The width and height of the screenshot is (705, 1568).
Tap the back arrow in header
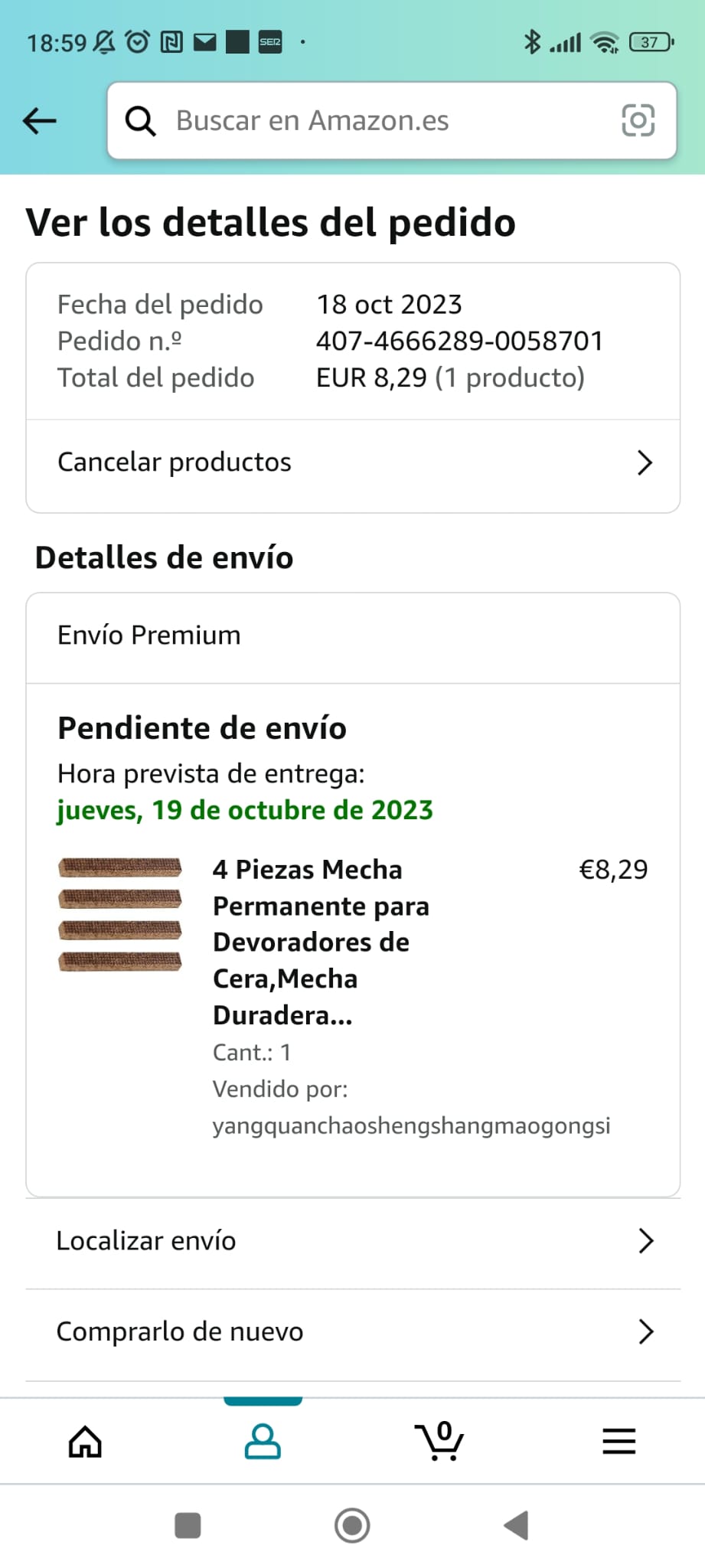click(40, 120)
